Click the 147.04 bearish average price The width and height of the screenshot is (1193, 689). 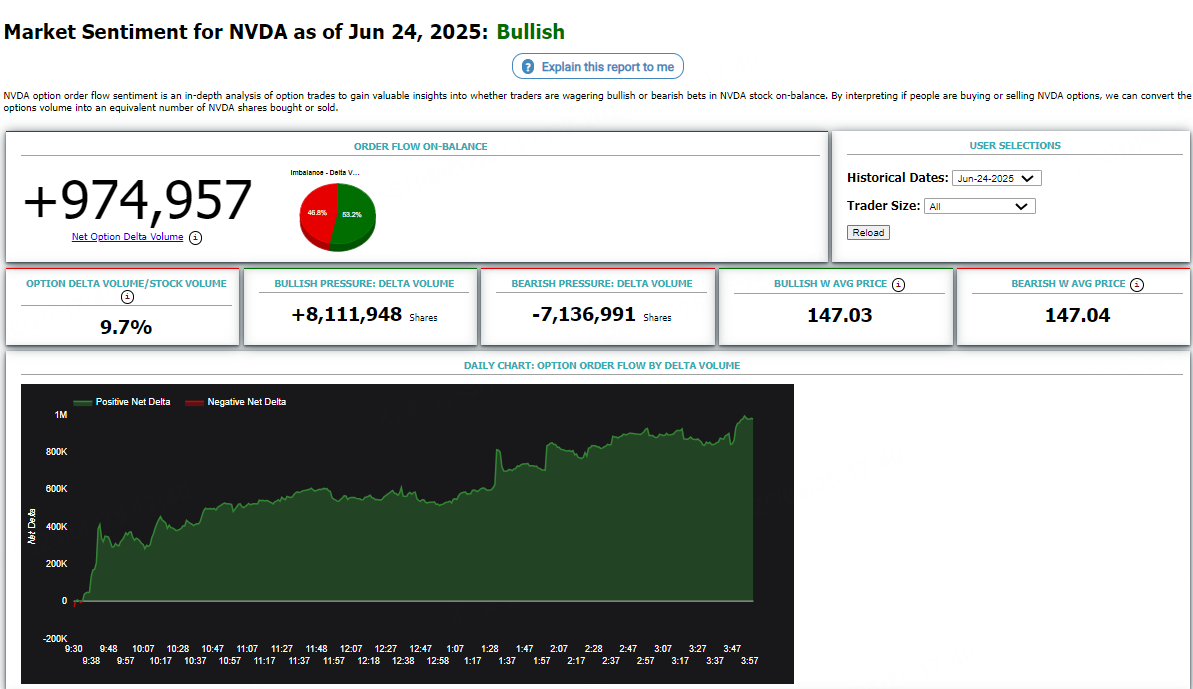coord(1077,315)
